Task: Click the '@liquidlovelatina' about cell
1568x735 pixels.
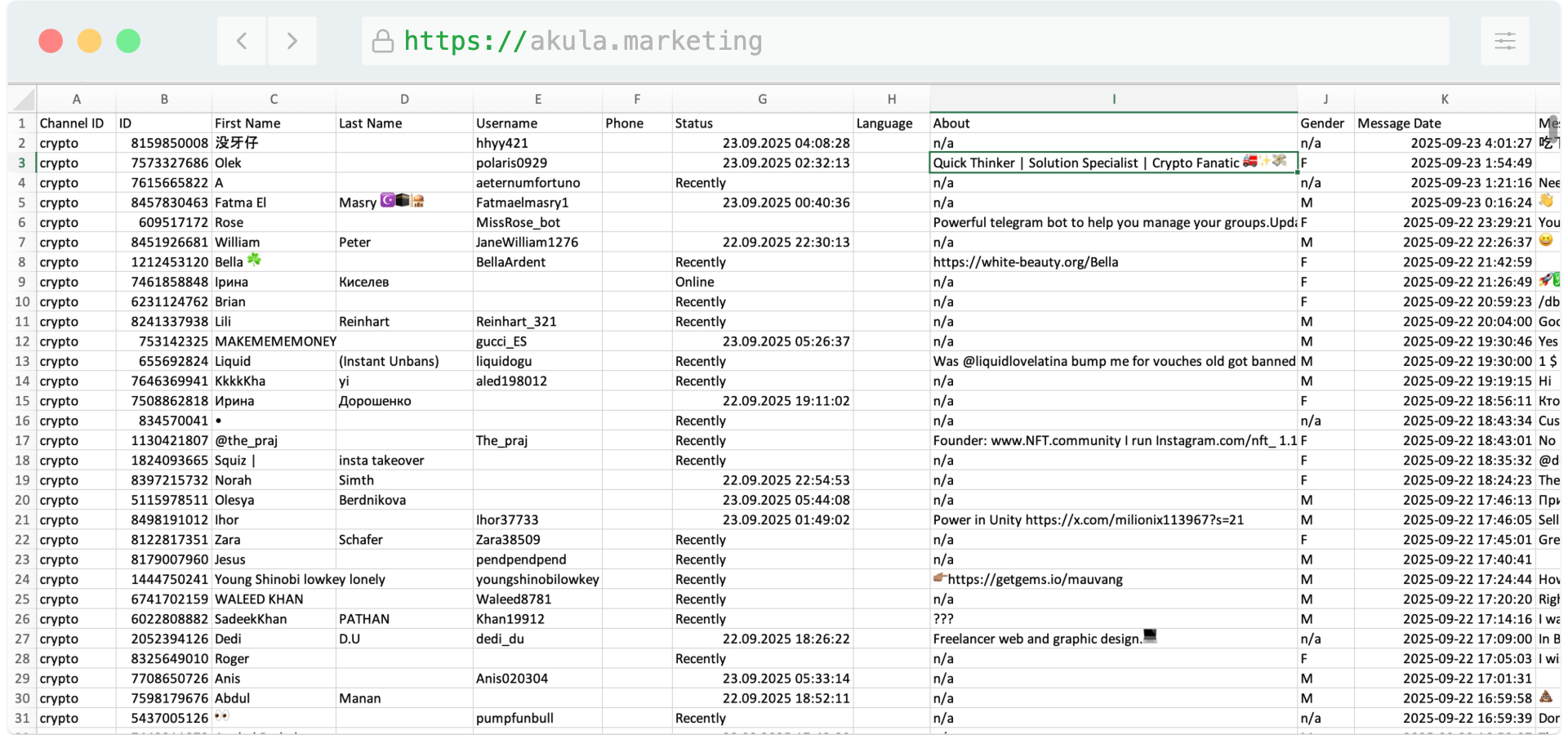Action: pos(1113,361)
